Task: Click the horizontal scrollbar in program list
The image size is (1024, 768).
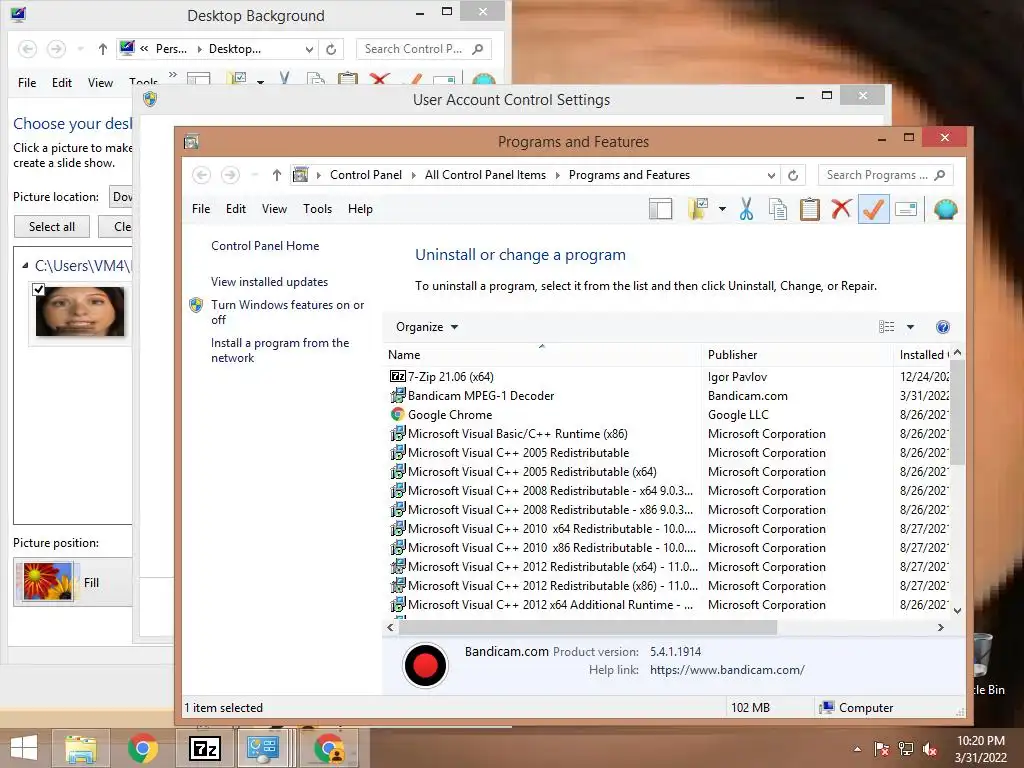Action: [588, 628]
